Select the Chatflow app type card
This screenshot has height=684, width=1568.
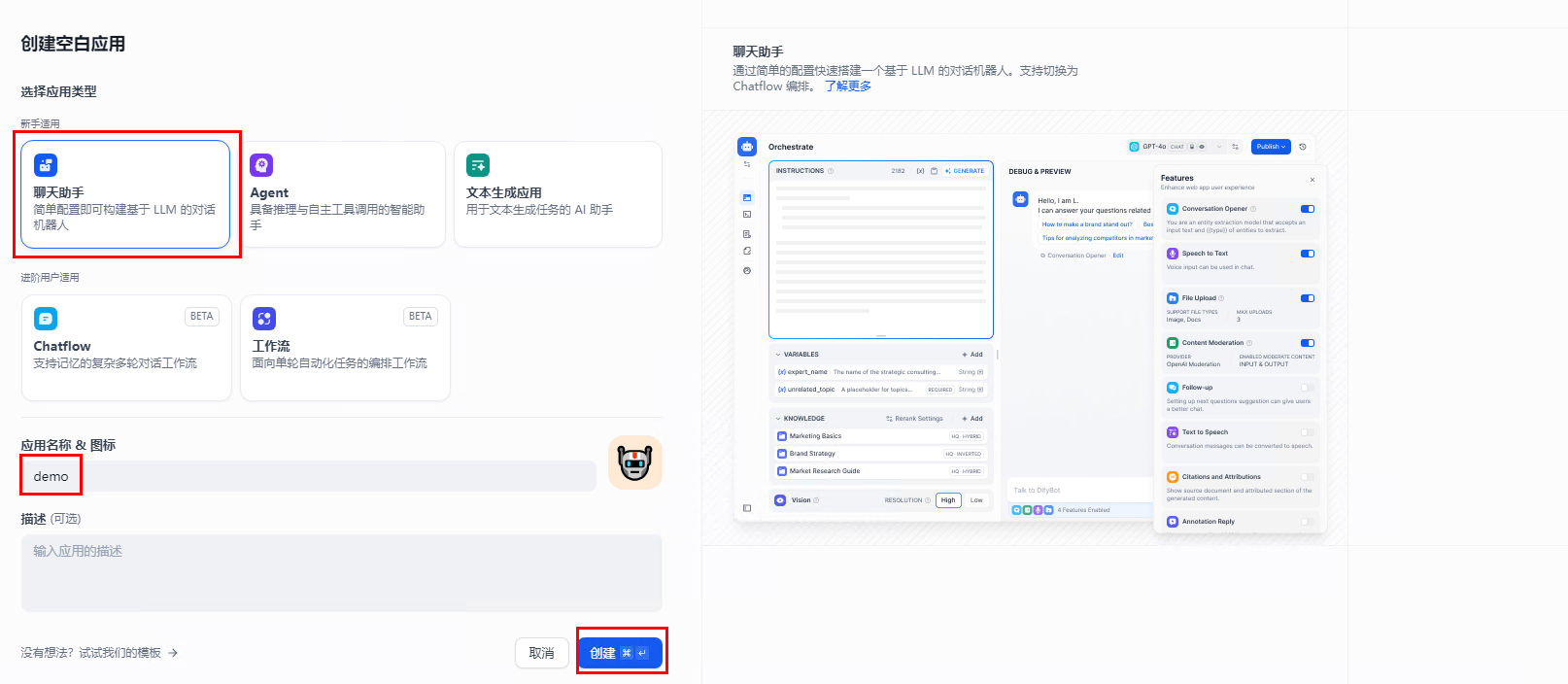126,348
